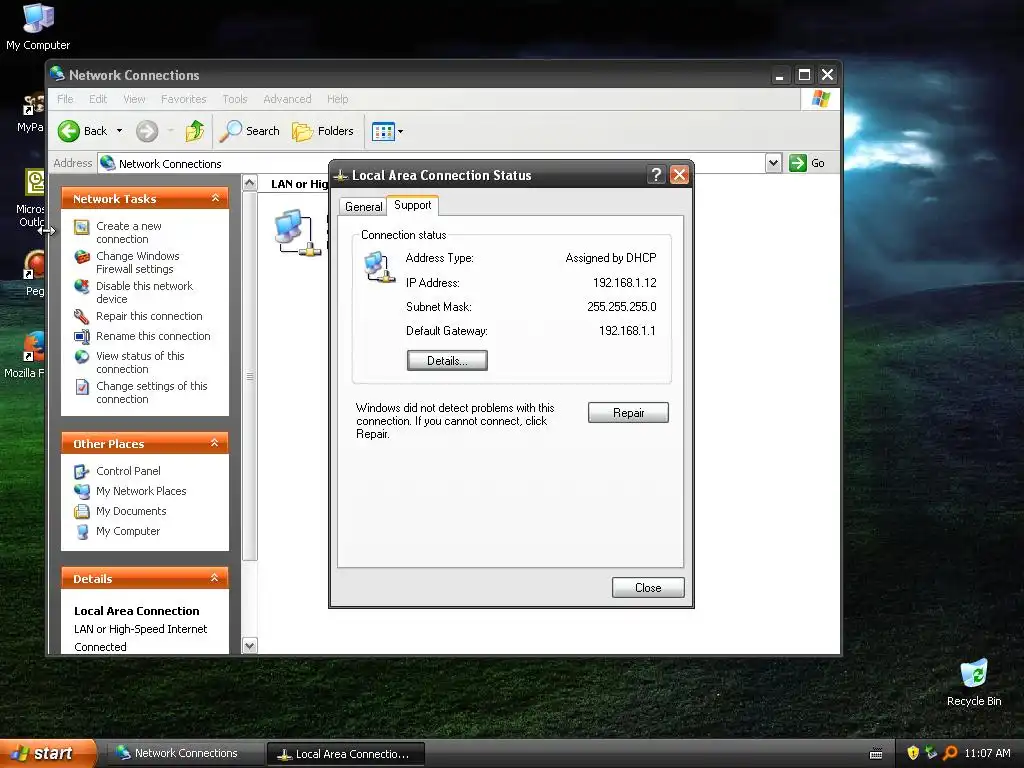The height and width of the screenshot is (768, 1024).
Task: Click the Details... button
Action: (x=447, y=360)
